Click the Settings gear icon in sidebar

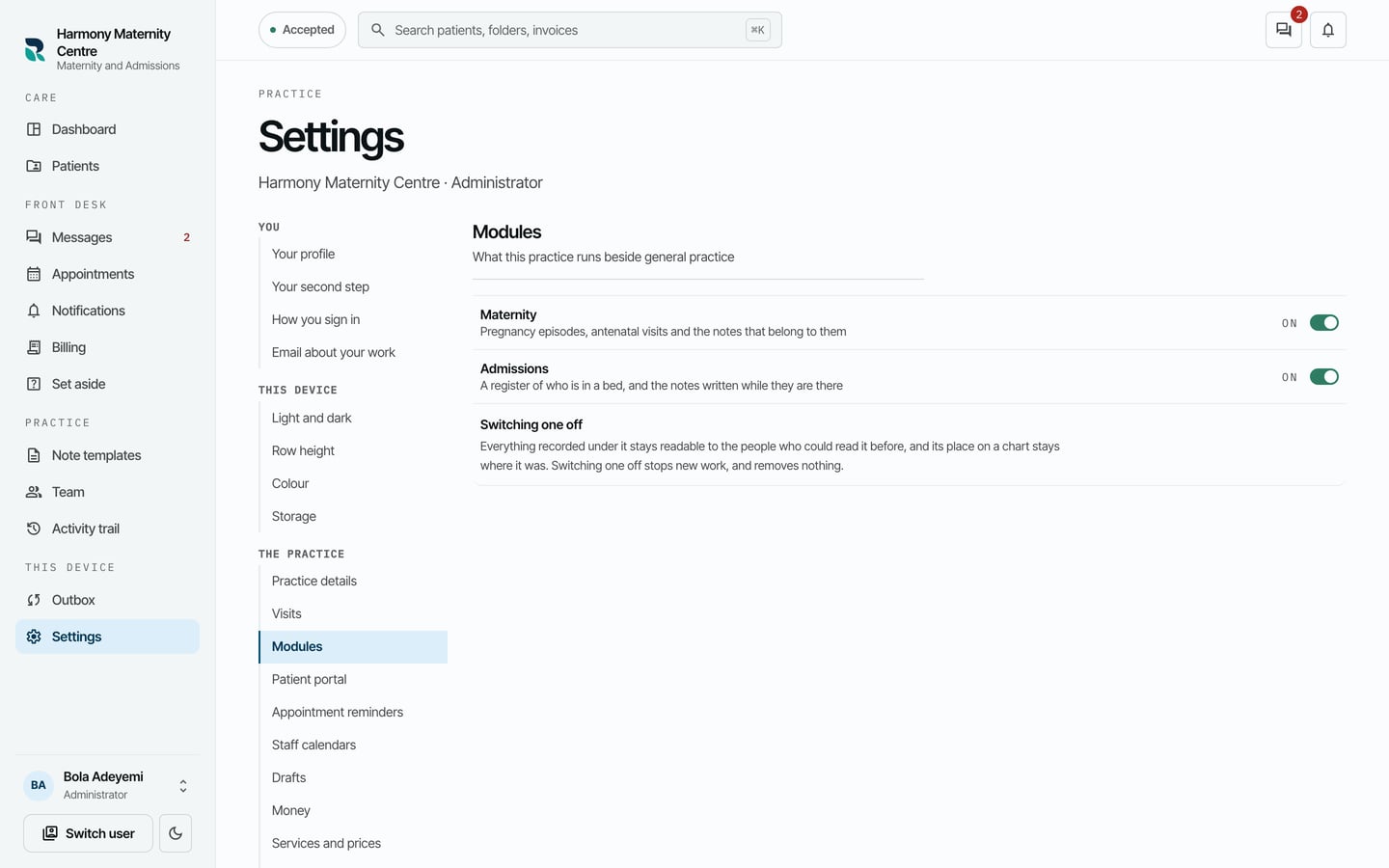pos(34,637)
